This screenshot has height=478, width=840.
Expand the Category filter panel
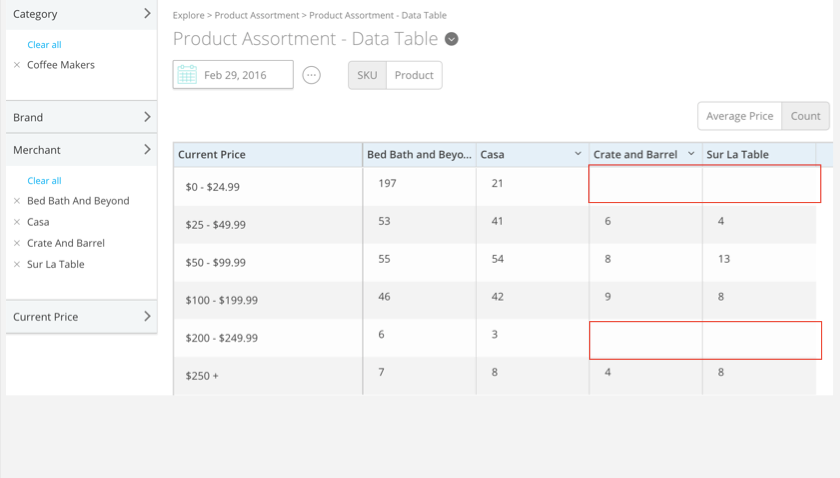81,14
